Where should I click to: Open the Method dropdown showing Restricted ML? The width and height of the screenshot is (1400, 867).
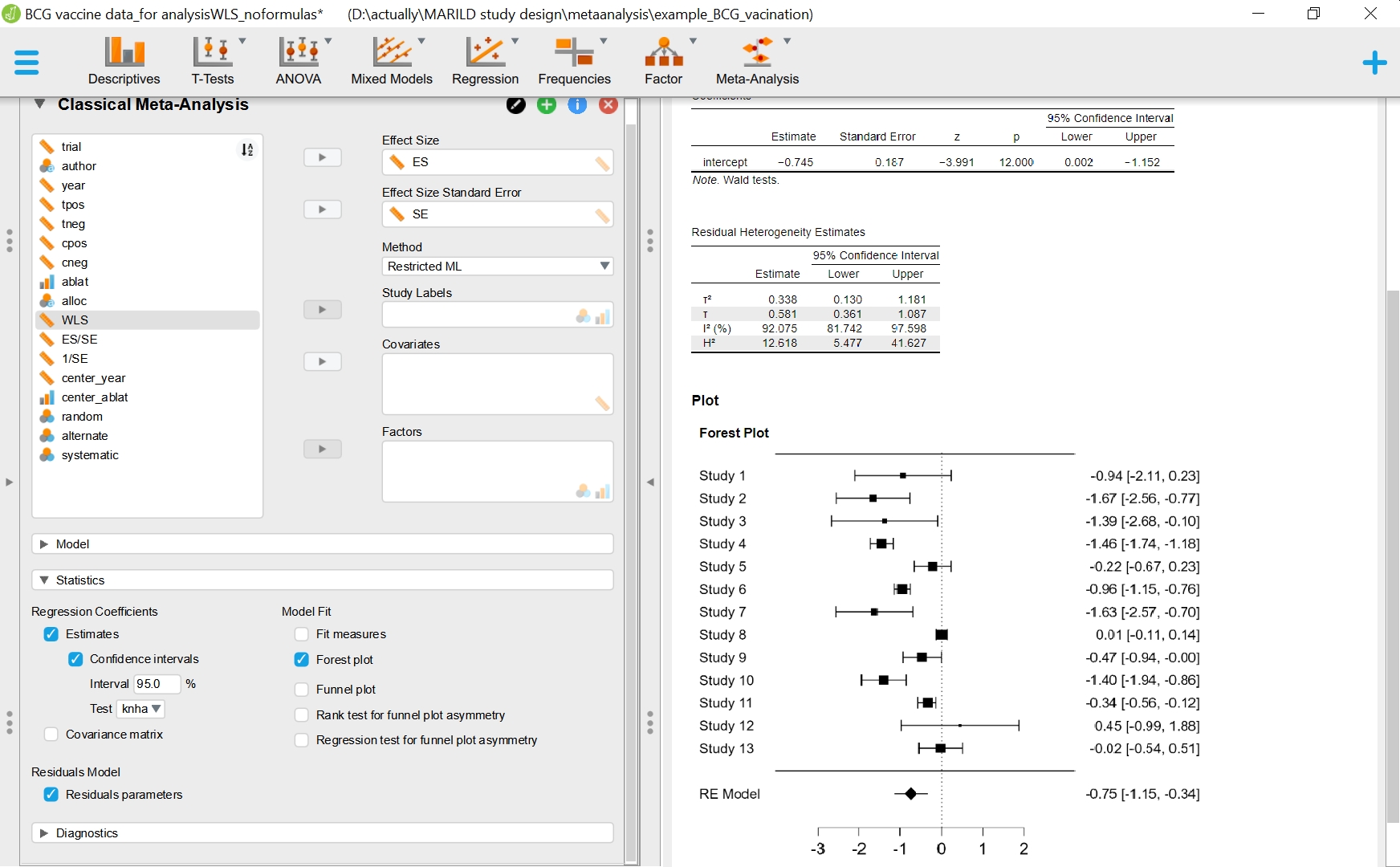click(498, 266)
